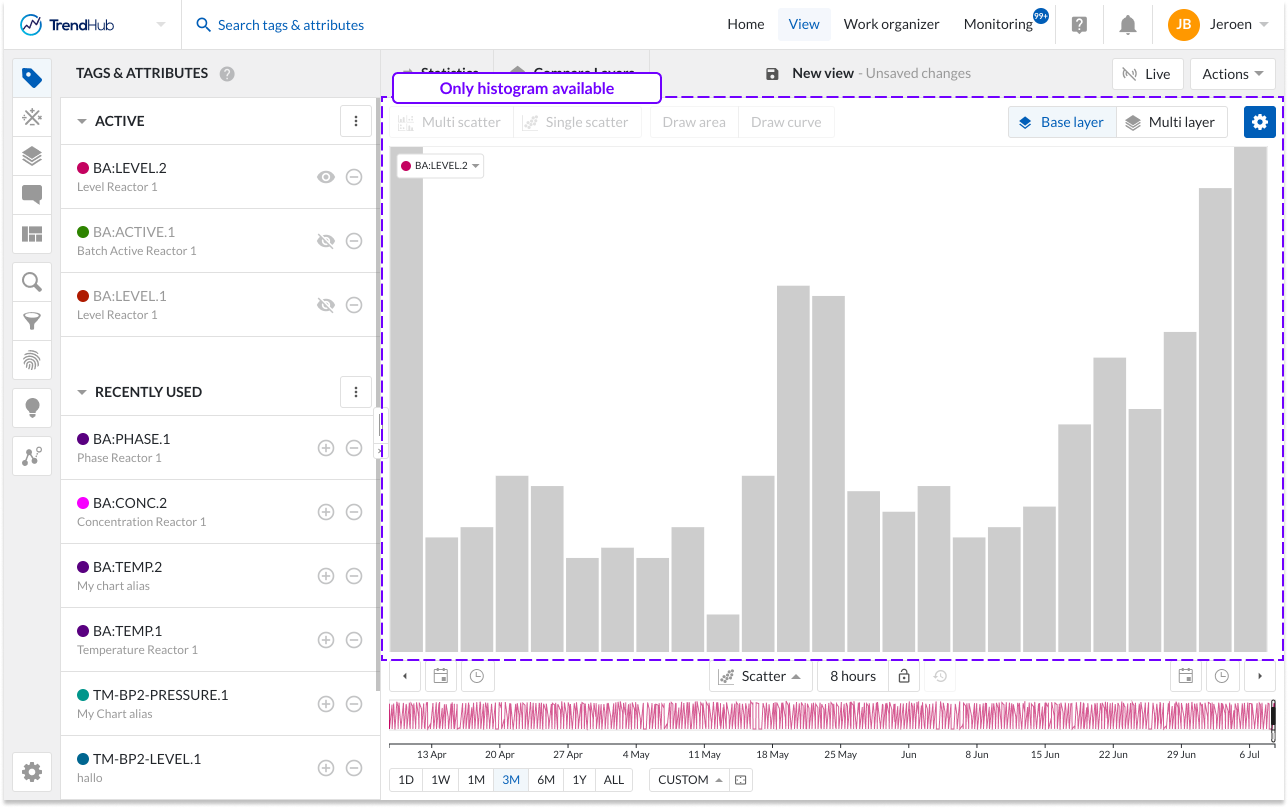
Task: Collapse the ACTIVE tags section
Action: coord(82,121)
